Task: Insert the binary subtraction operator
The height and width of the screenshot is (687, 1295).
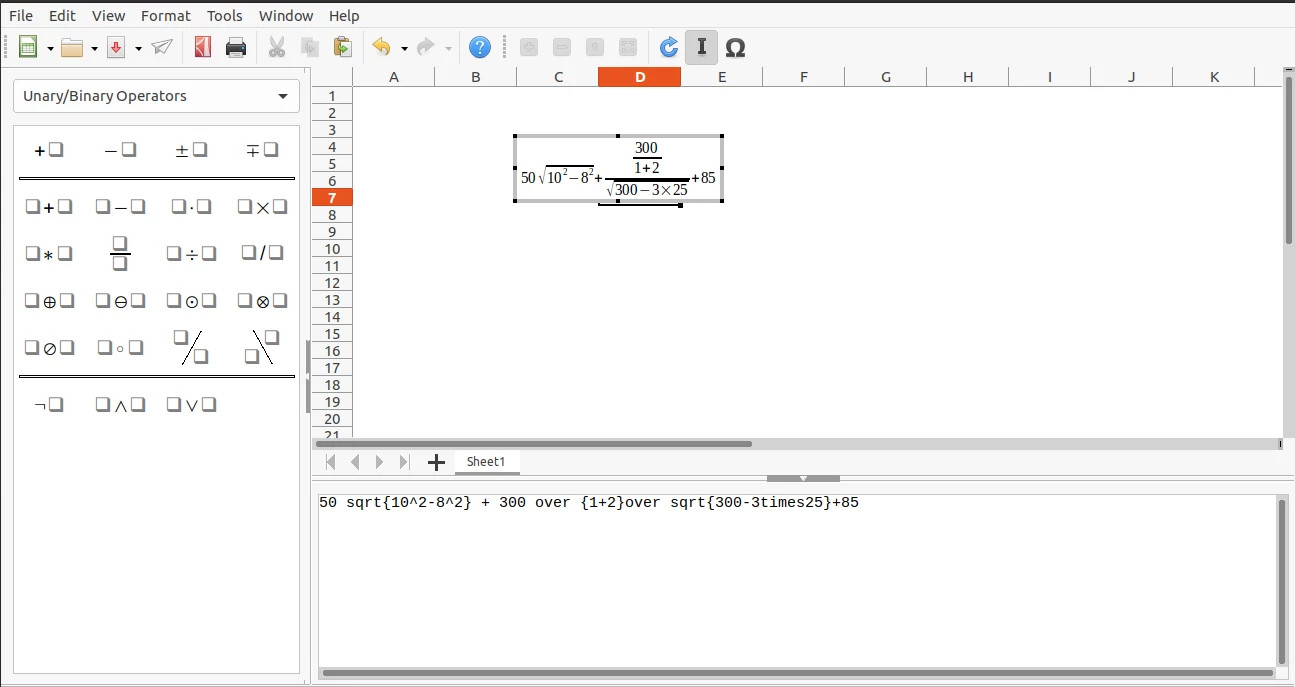Action: click(120, 207)
